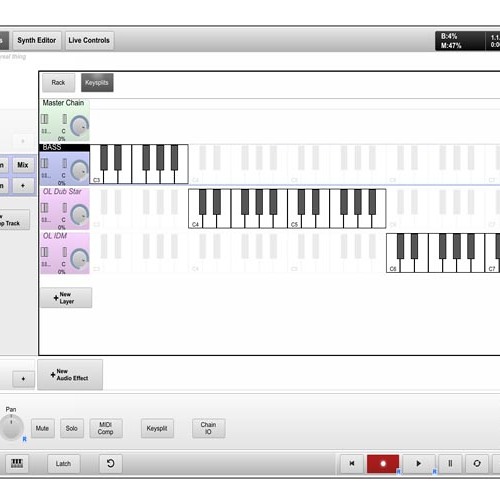This screenshot has height=500, width=500.
Task: Click OL Dub Star small fader icon
Action: point(65,208)
